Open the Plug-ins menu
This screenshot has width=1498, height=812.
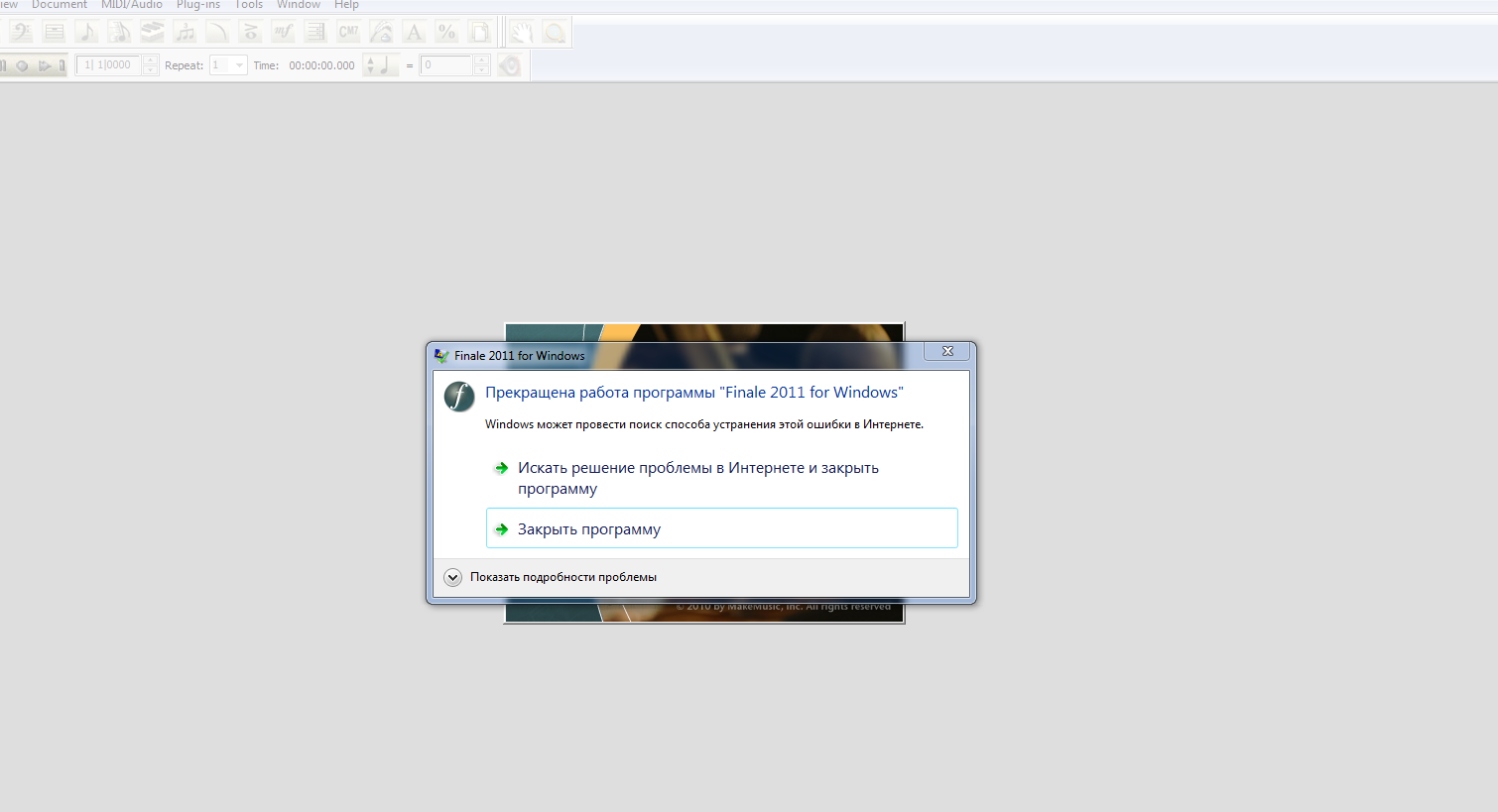point(198,5)
